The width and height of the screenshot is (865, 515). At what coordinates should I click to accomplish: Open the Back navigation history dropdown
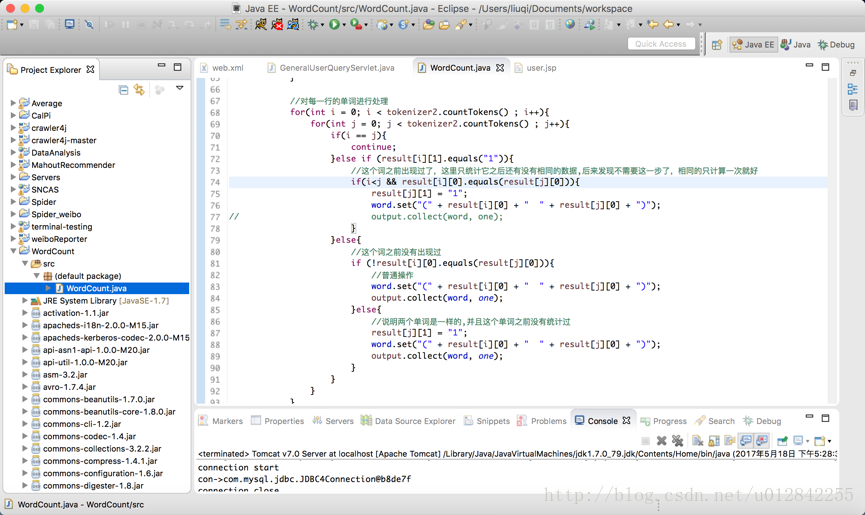tap(678, 25)
